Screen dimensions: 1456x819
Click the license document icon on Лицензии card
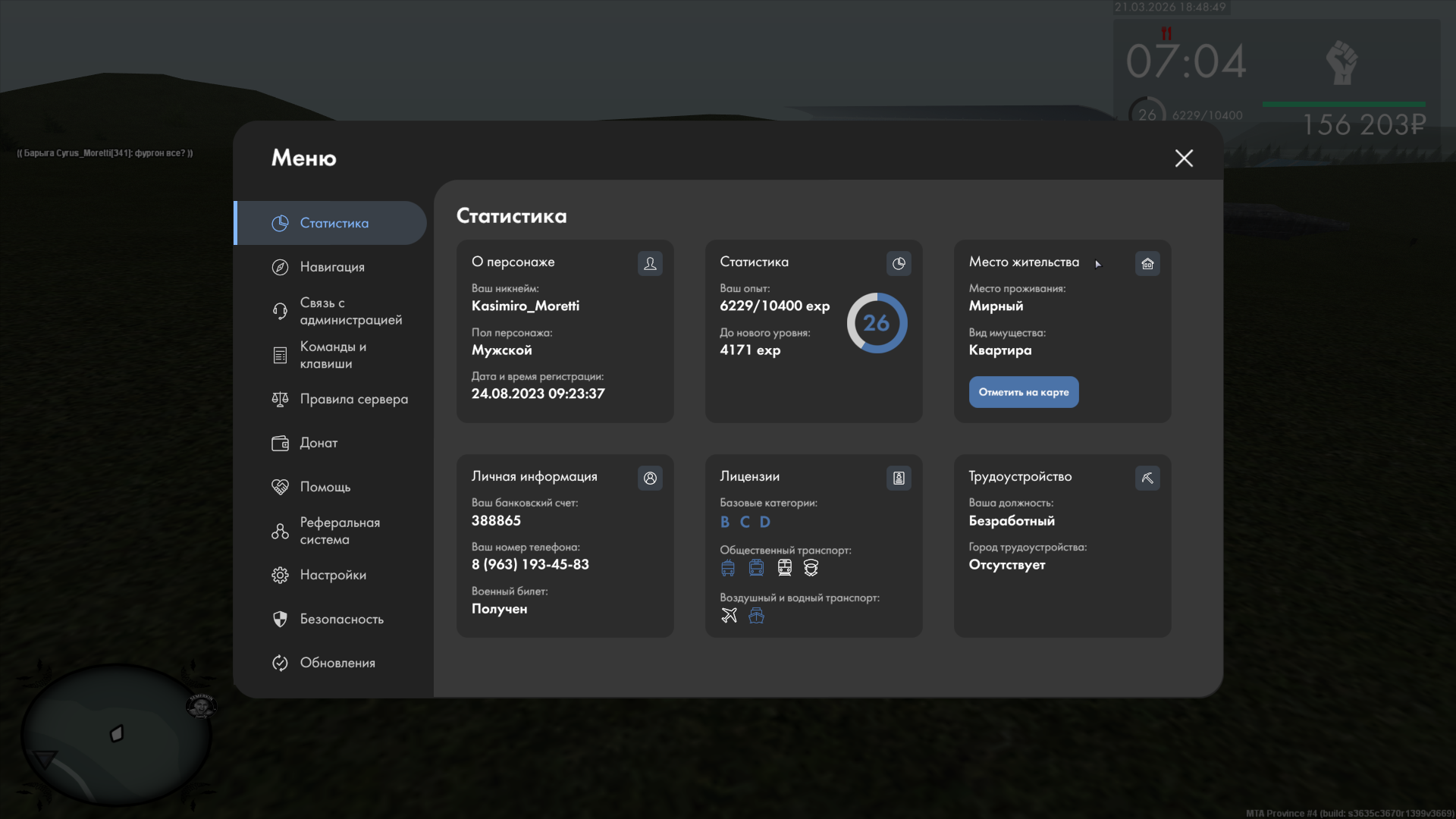[x=899, y=478]
